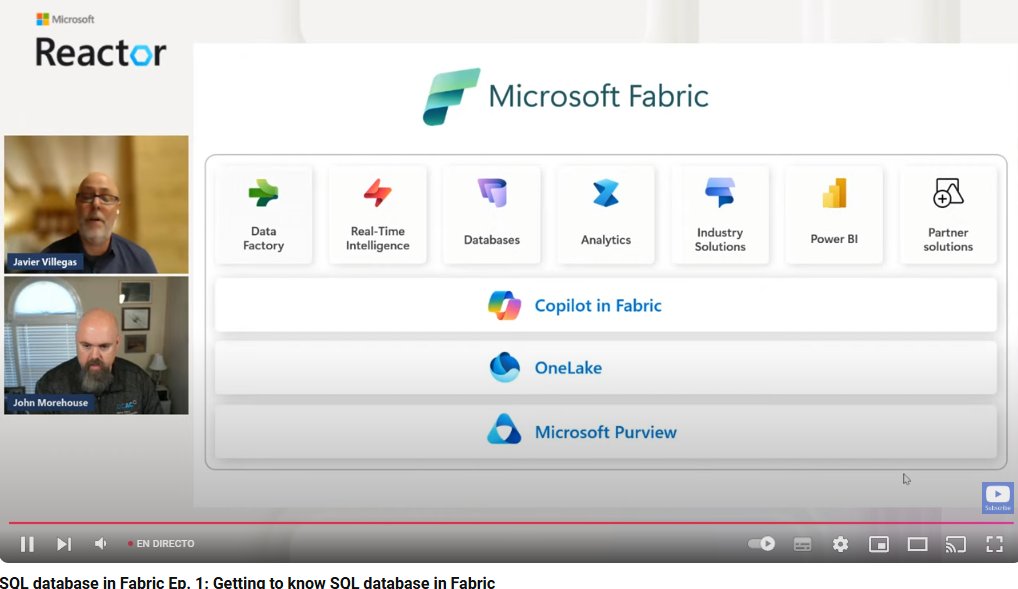Image resolution: width=1018 pixels, height=589 pixels.
Task: Click the 'Analytics' label text
Action: (606, 240)
